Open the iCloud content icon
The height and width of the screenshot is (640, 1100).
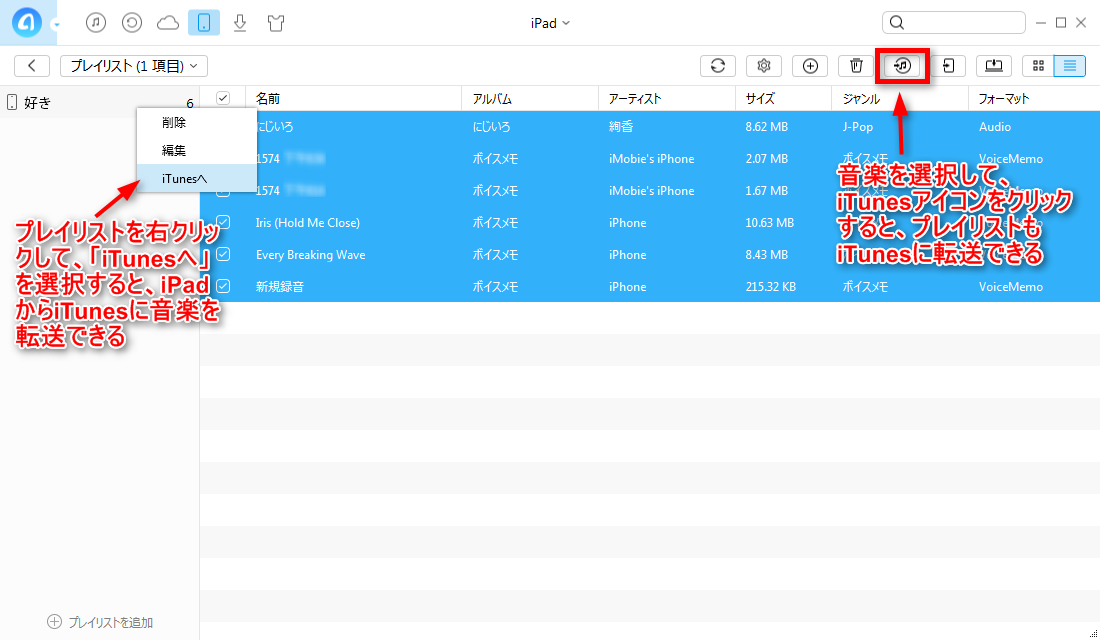pyautogui.click(x=168, y=23)
